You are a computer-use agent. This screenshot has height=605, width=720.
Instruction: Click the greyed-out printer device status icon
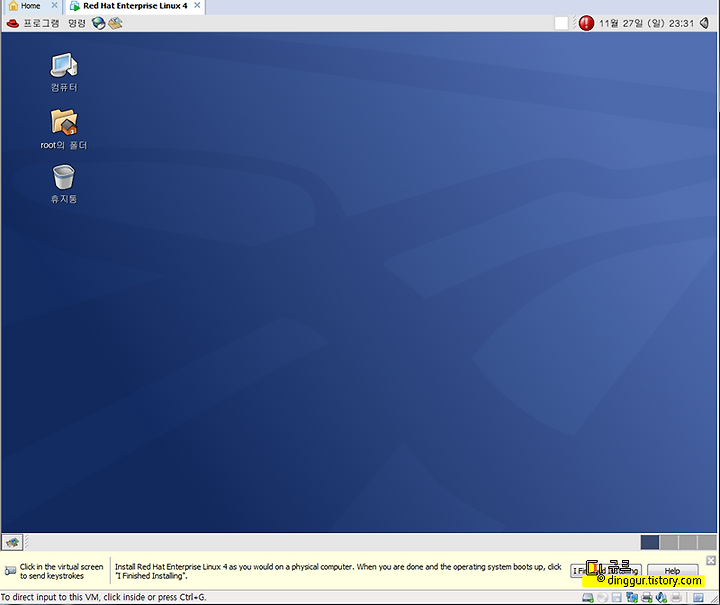tap(676, 597)
